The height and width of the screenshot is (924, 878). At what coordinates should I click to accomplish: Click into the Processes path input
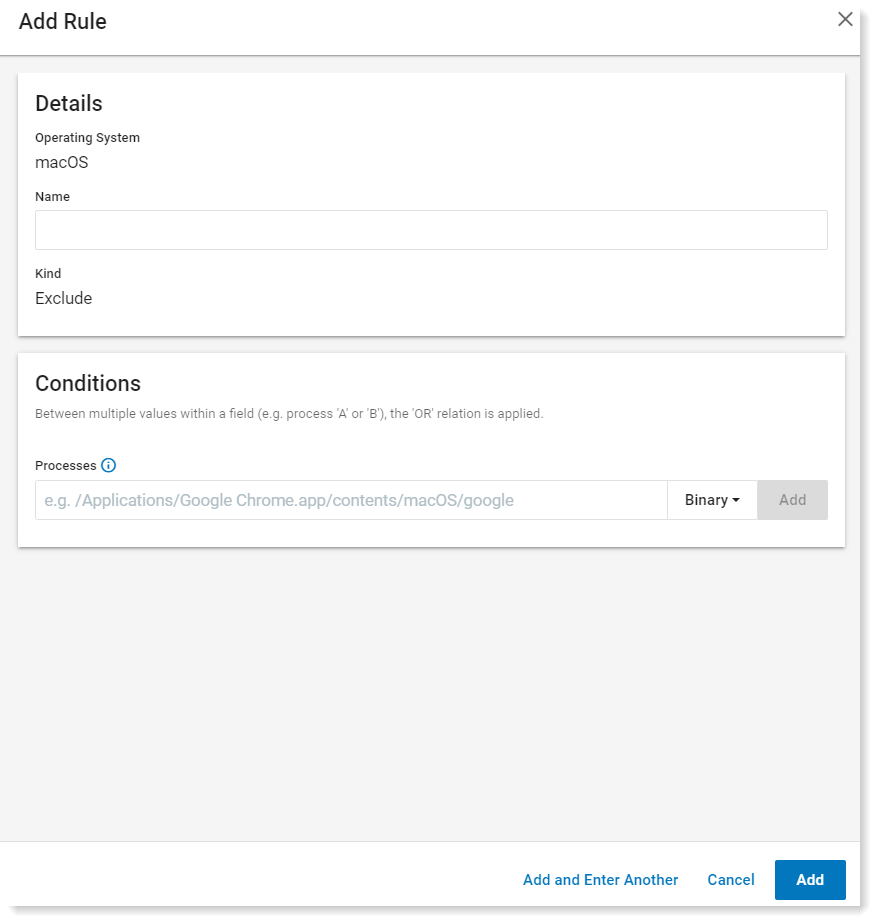(351, 500)
